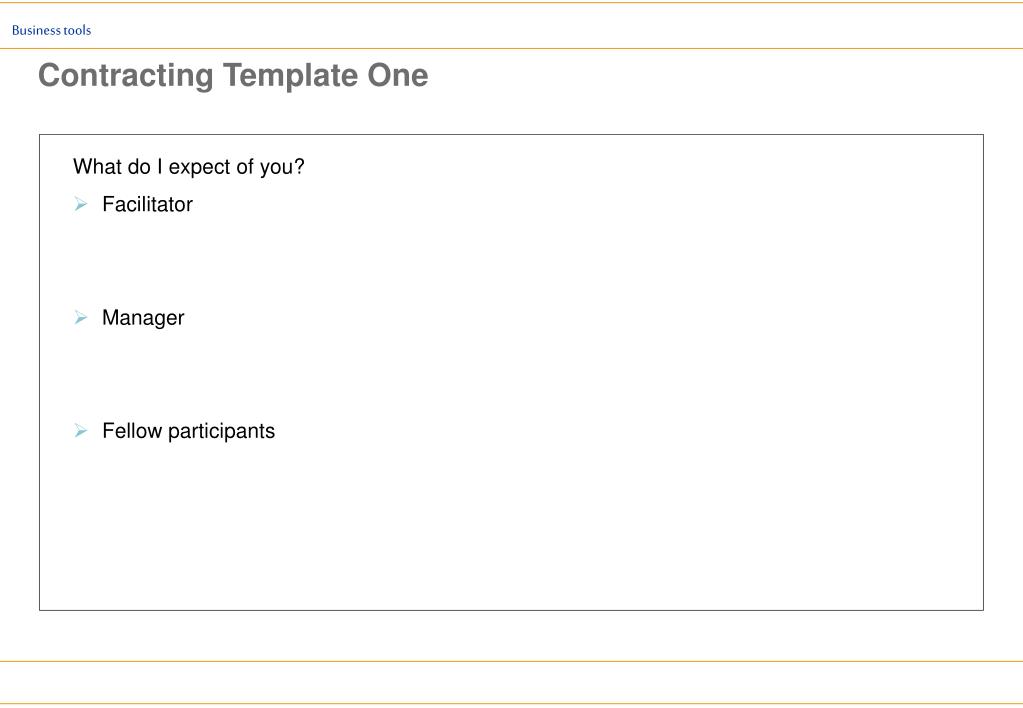Click the arrow bullet before Fellow participants

[x=80, y=431]
